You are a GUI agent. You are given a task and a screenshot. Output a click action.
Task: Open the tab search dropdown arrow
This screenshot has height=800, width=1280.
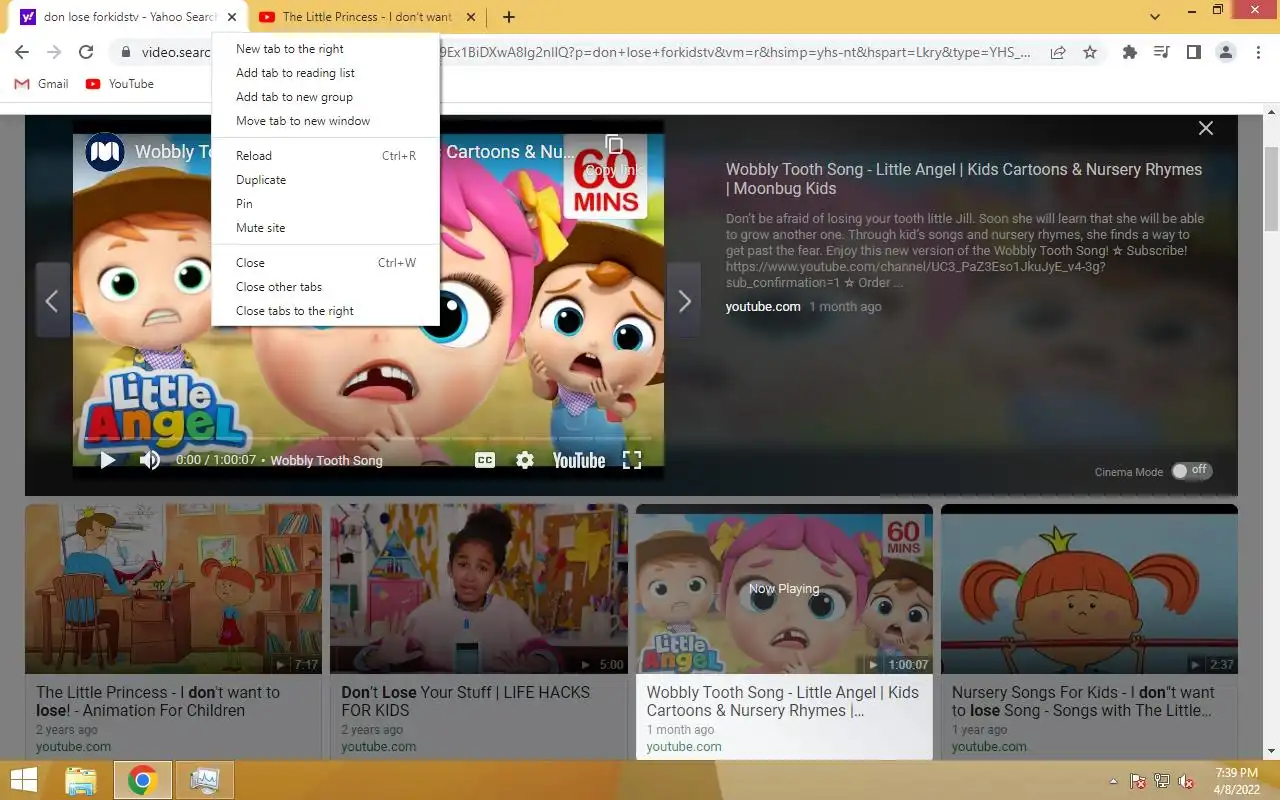[1155, 17]
